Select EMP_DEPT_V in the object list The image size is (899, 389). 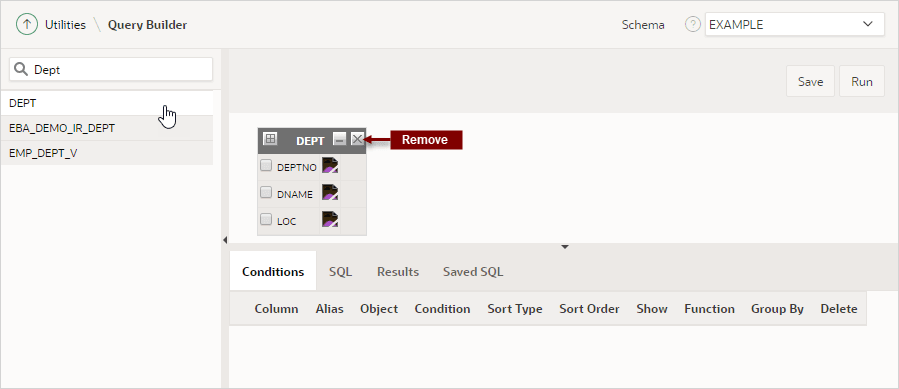107,153
